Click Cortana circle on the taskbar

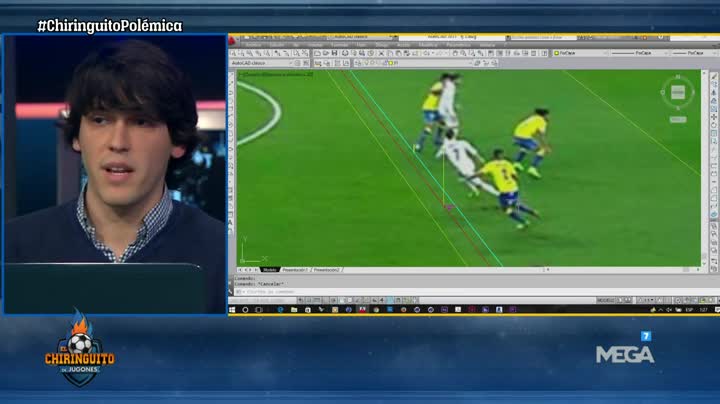tap(245, 310)
